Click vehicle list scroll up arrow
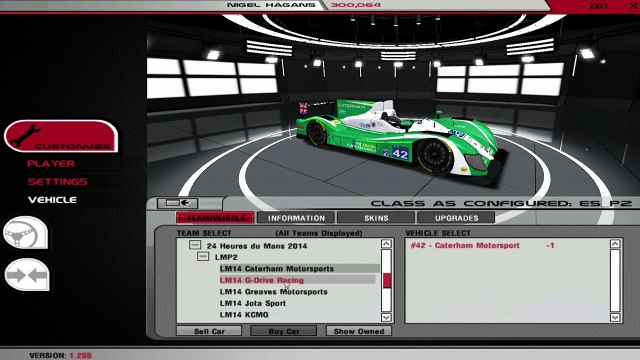This screenshot has width=640, height=360. pos(615,244)
